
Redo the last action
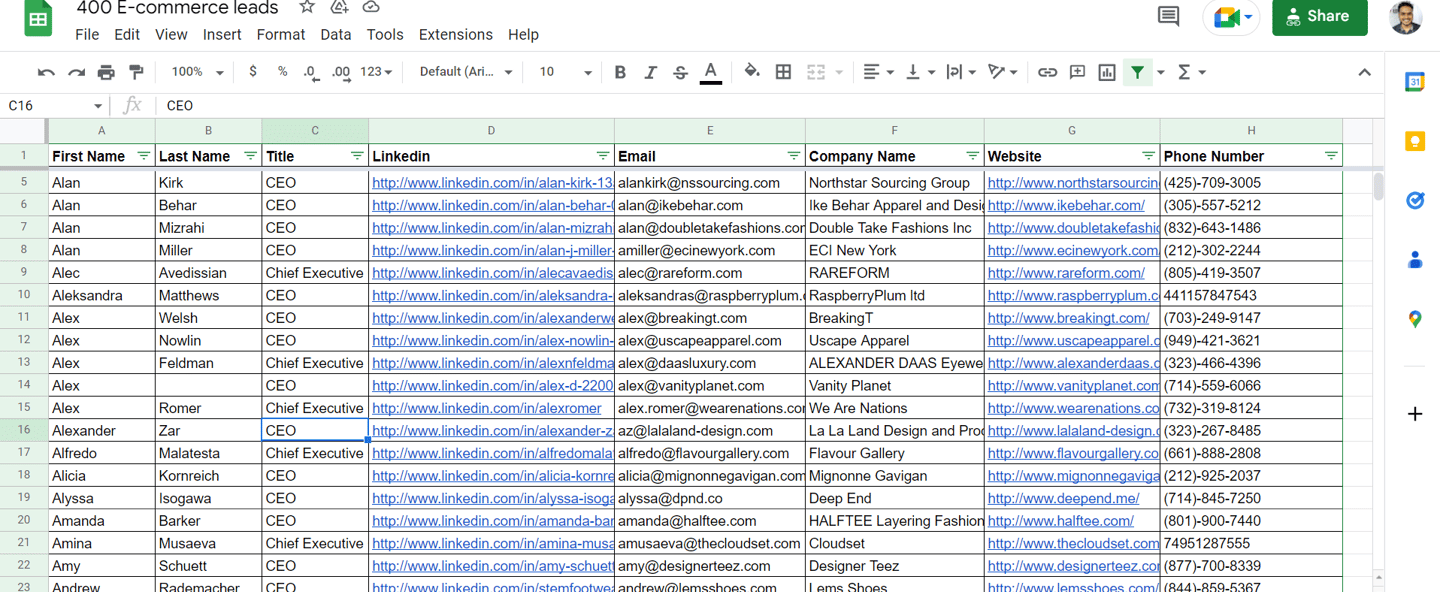point(76,72)
